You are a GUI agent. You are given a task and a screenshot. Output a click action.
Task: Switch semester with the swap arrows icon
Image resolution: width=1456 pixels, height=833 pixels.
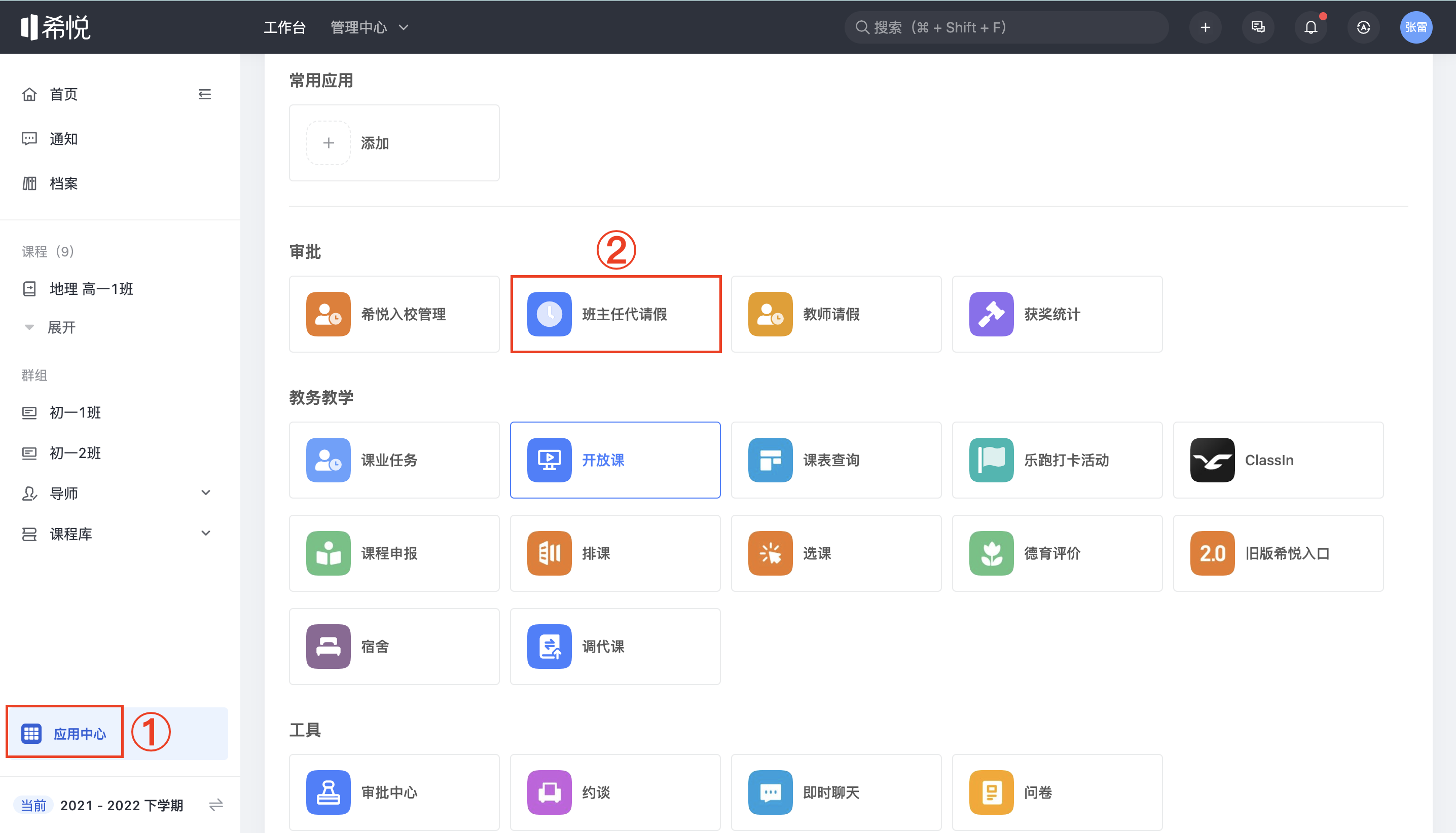coord(216,805)
